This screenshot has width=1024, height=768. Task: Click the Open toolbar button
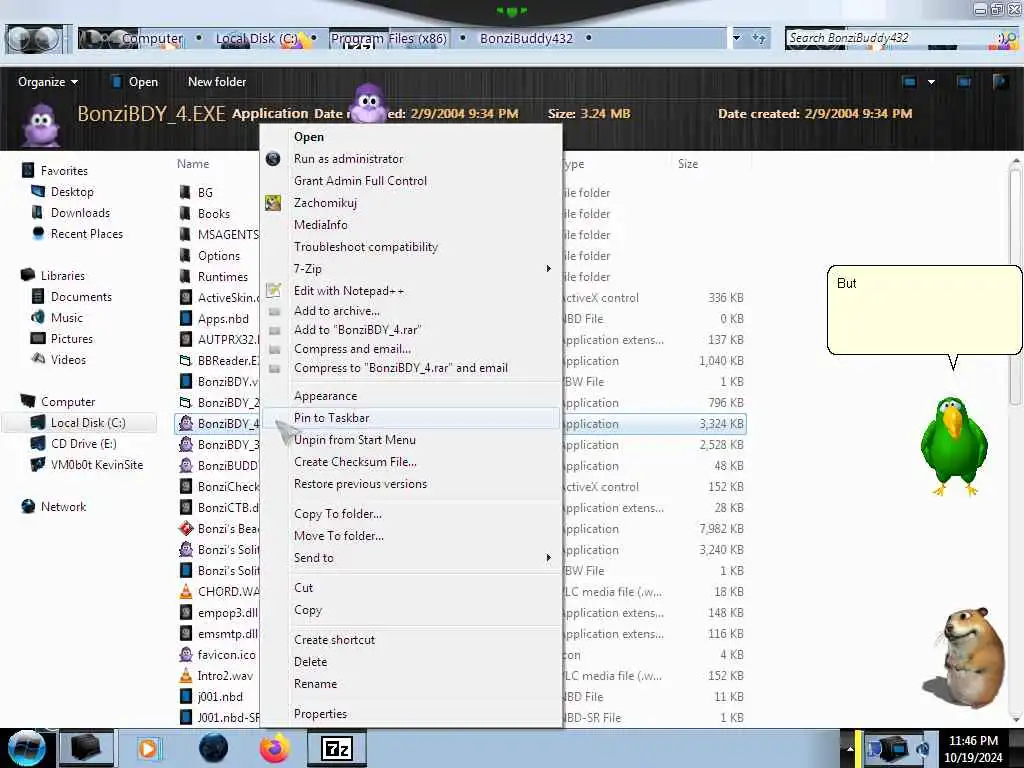(x=135, y=82)
